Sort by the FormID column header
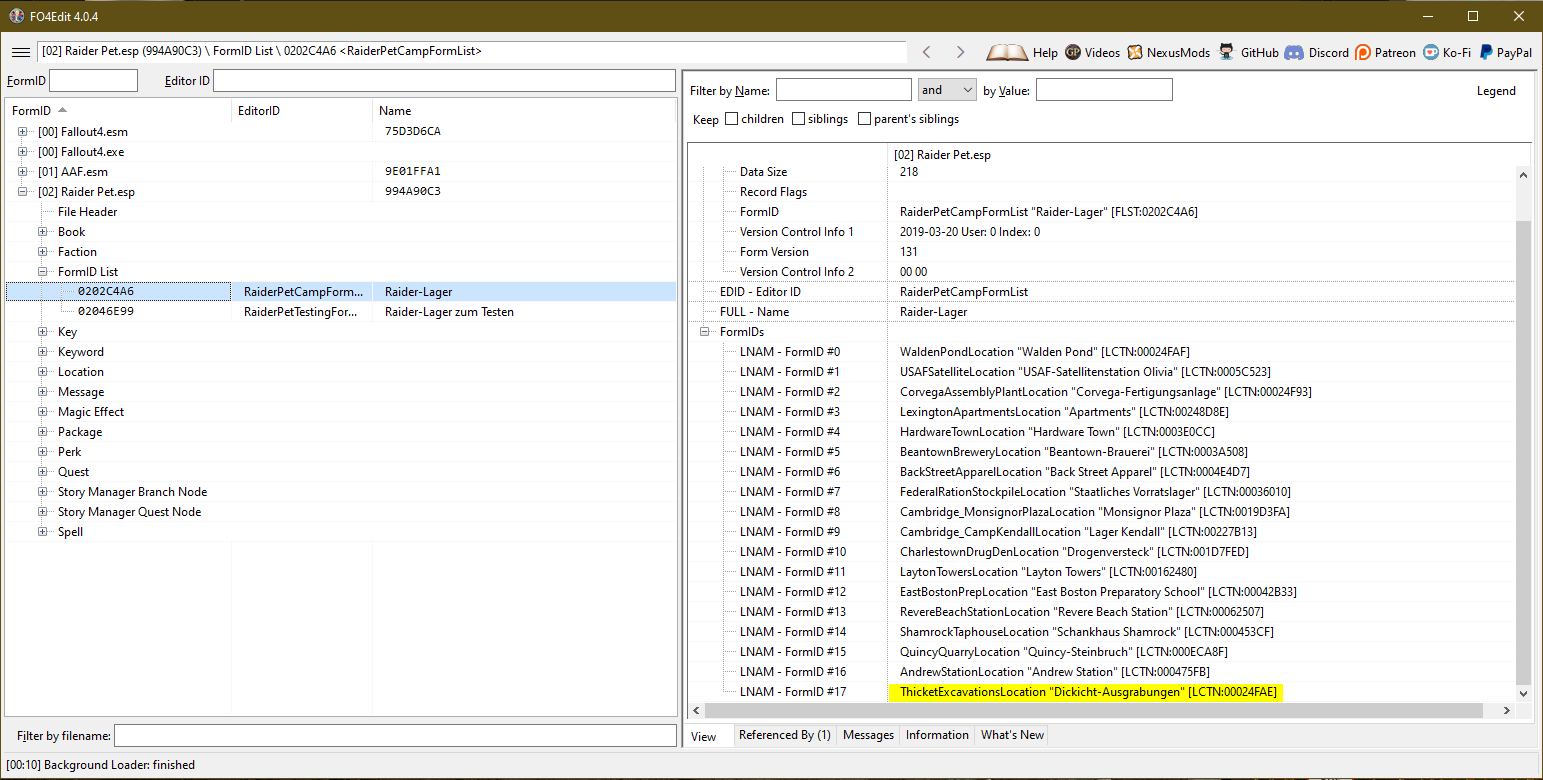This screenshot has height=780, width=1543. click(118, 111)
